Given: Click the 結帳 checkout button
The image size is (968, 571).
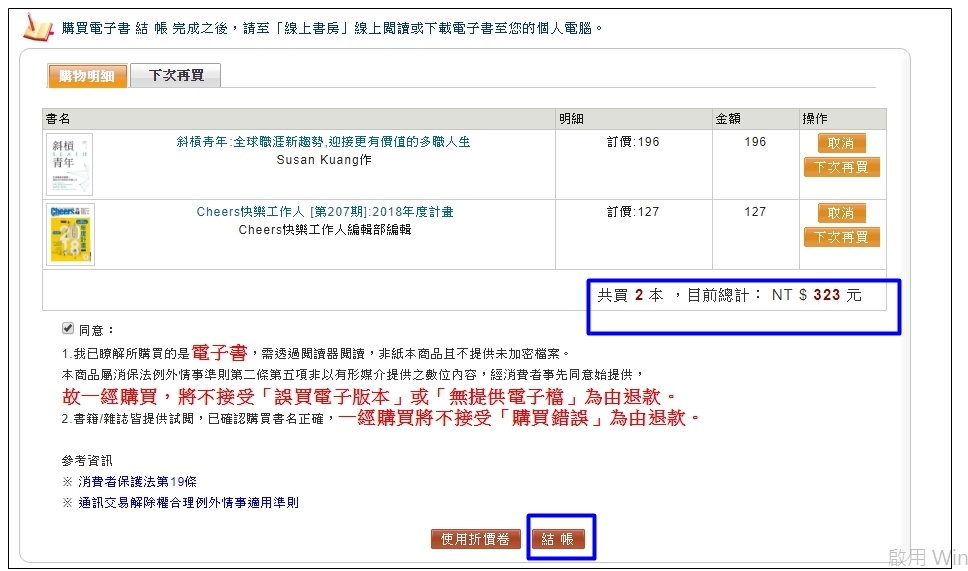Looking at the screenshot, I should tap(557, 539).
